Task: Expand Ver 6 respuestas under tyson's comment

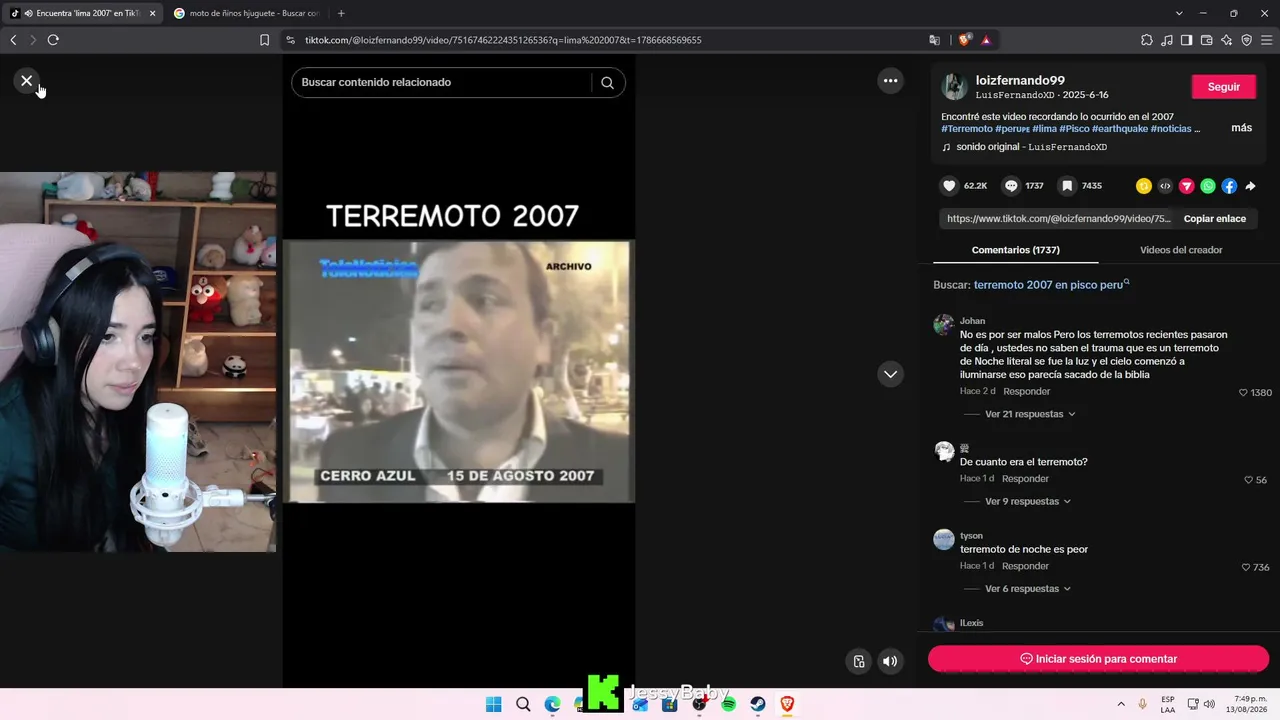Action: [1028, 589]
